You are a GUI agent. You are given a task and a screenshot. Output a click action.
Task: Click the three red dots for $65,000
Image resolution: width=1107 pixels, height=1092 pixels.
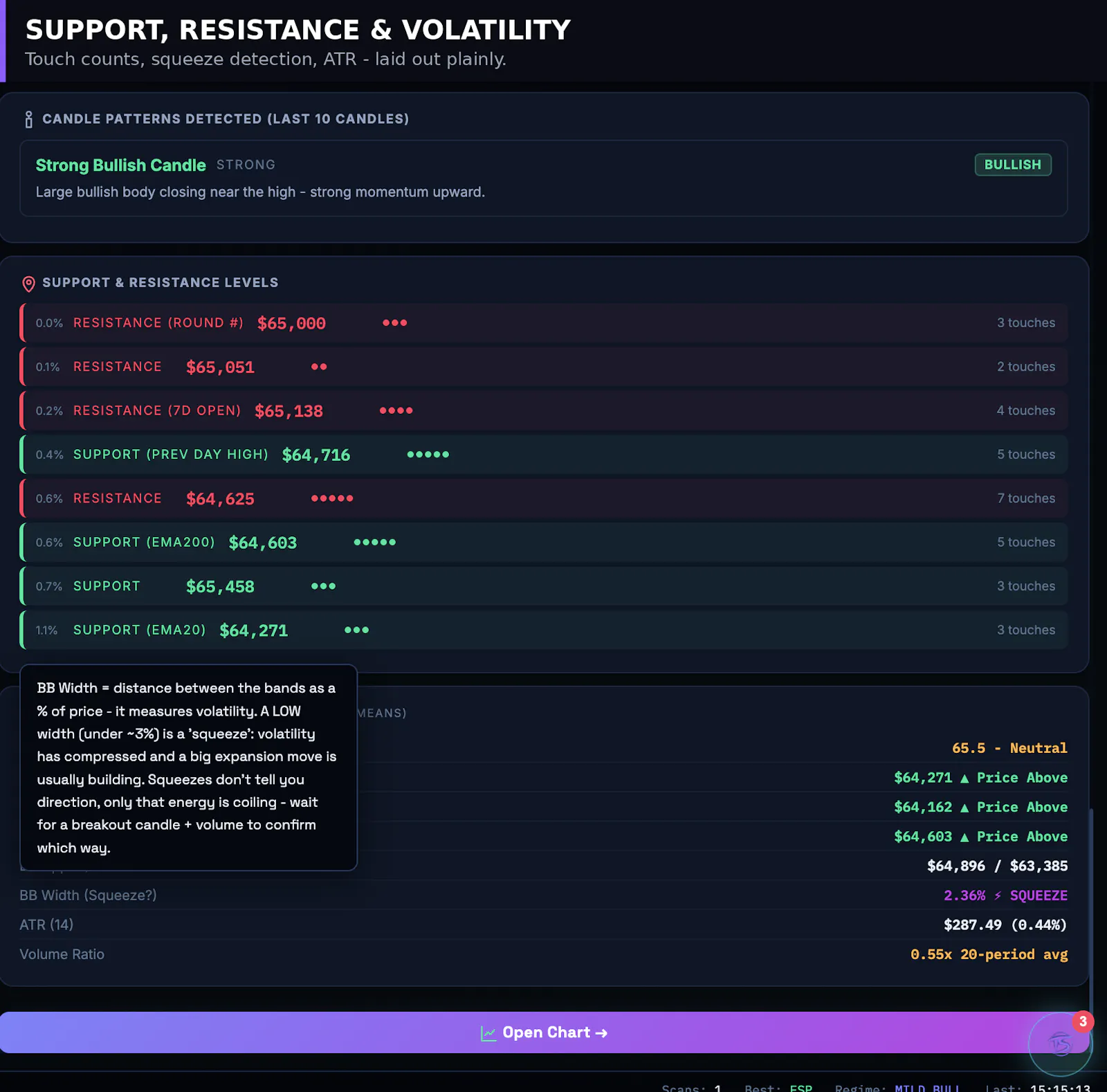[x=395, y=322]
